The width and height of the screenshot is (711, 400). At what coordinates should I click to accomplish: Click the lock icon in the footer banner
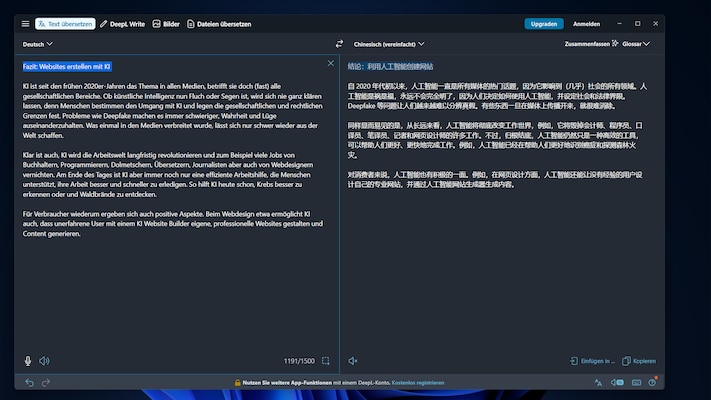(237, 383)
